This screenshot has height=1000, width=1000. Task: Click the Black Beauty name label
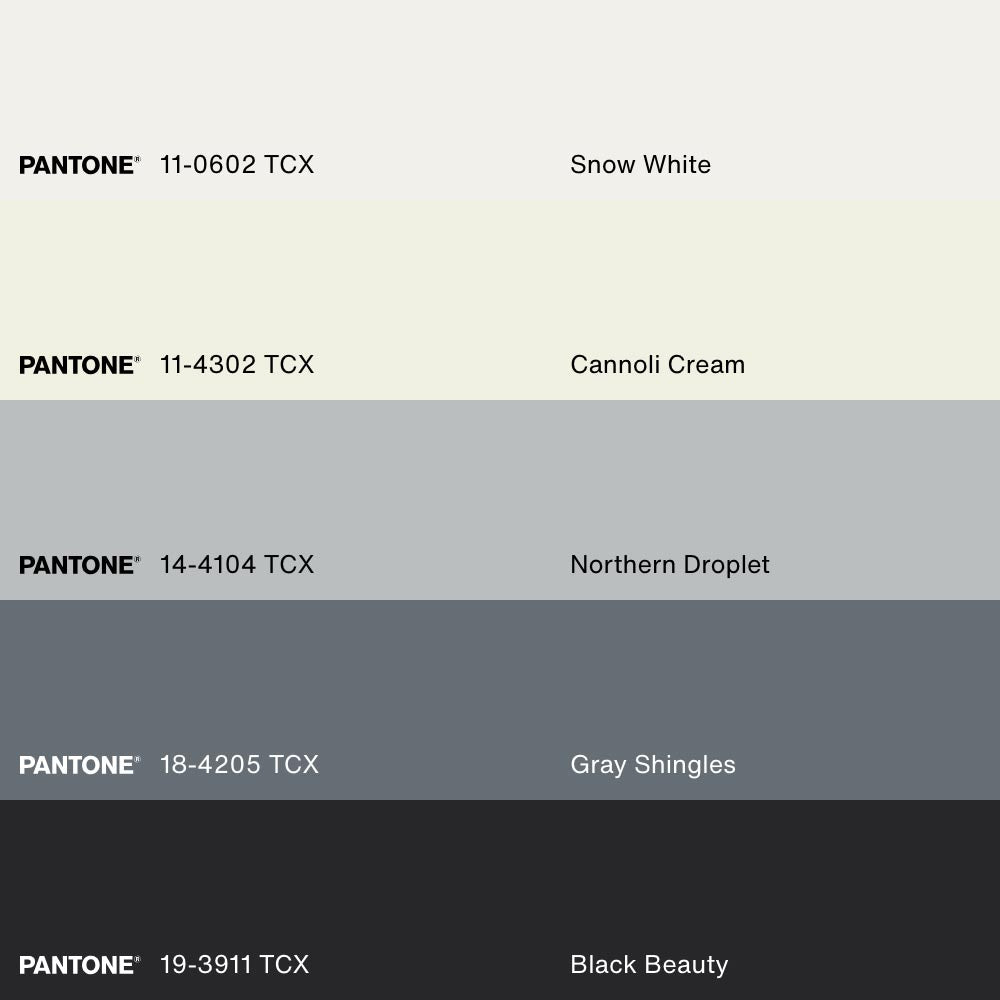[x=648, y=965]
